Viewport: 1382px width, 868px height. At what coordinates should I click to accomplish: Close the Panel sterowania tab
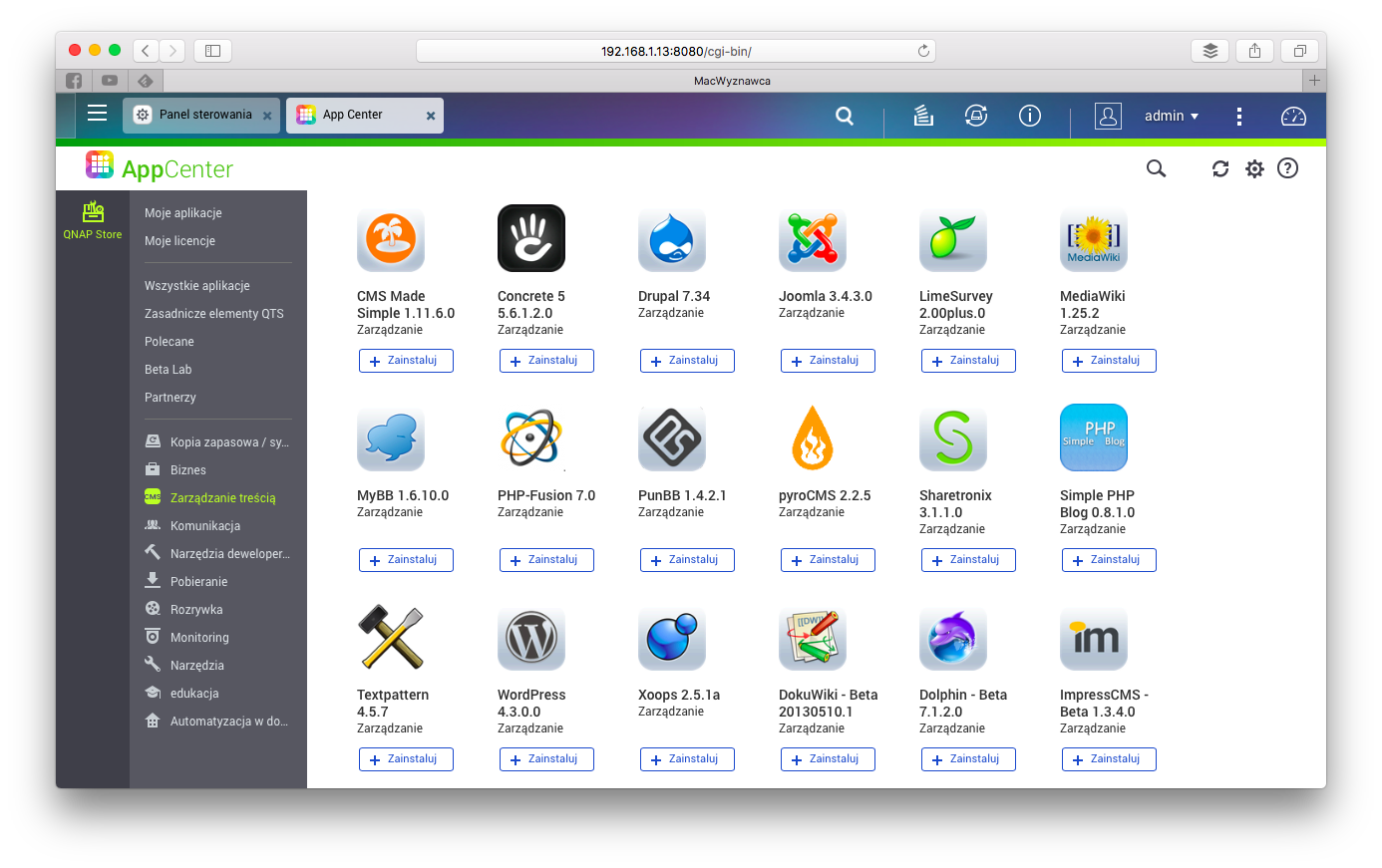[x=267, y=116]
